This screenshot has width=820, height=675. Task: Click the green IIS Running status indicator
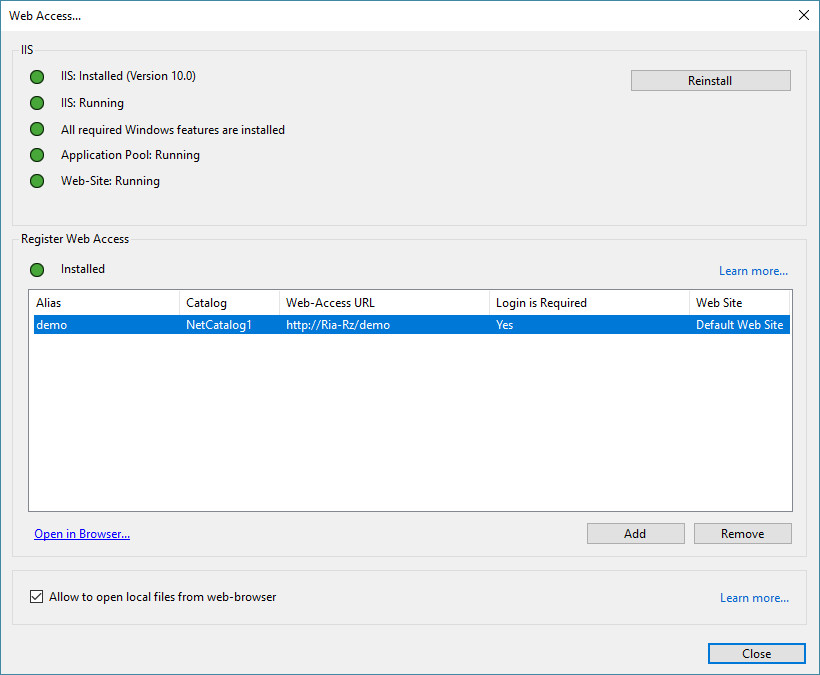pyautogui.click(x=37, y=103)
